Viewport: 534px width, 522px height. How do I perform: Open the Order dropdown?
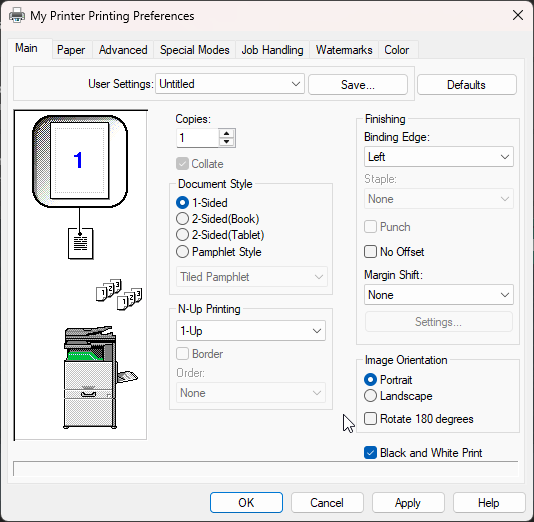coord(251,393)
